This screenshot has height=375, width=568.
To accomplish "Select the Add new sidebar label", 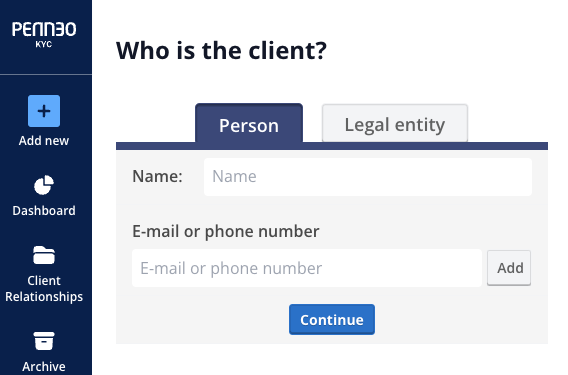I will [44, 141].
